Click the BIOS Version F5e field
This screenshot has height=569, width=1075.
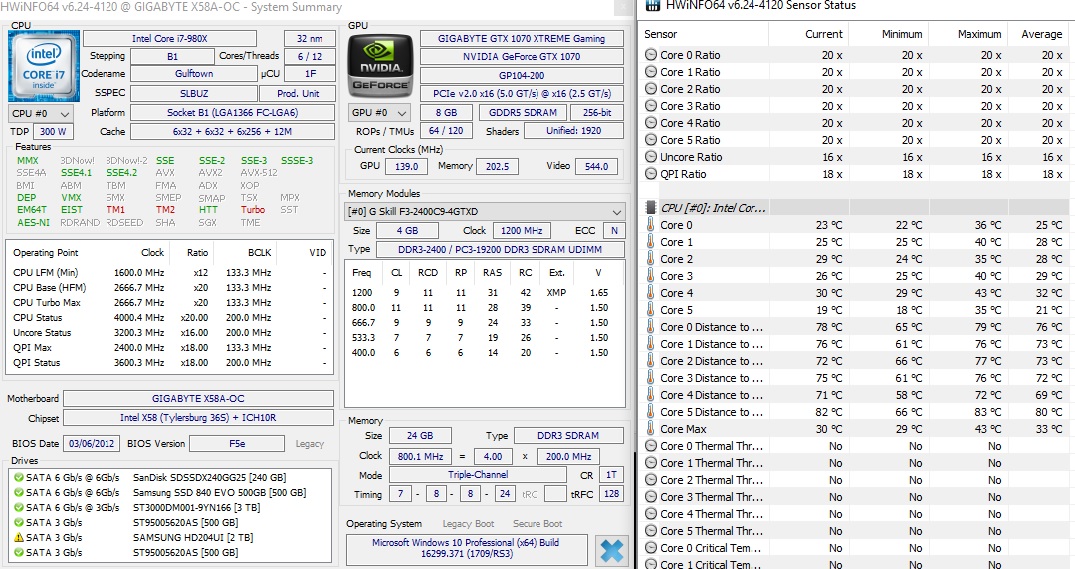coord(237,444)
